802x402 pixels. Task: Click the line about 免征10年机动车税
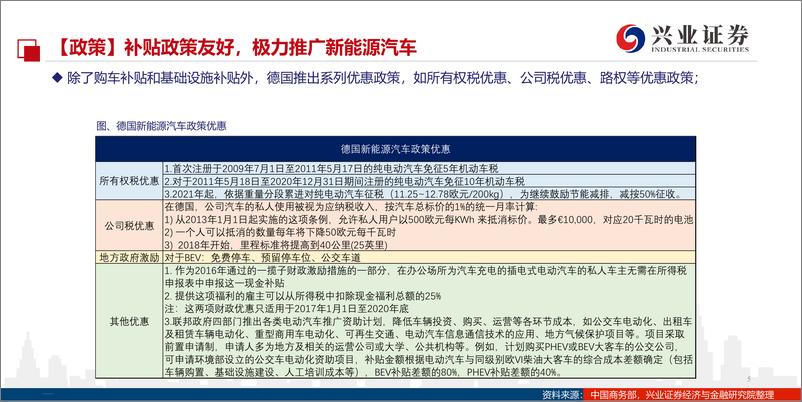[x=345, y=181]
